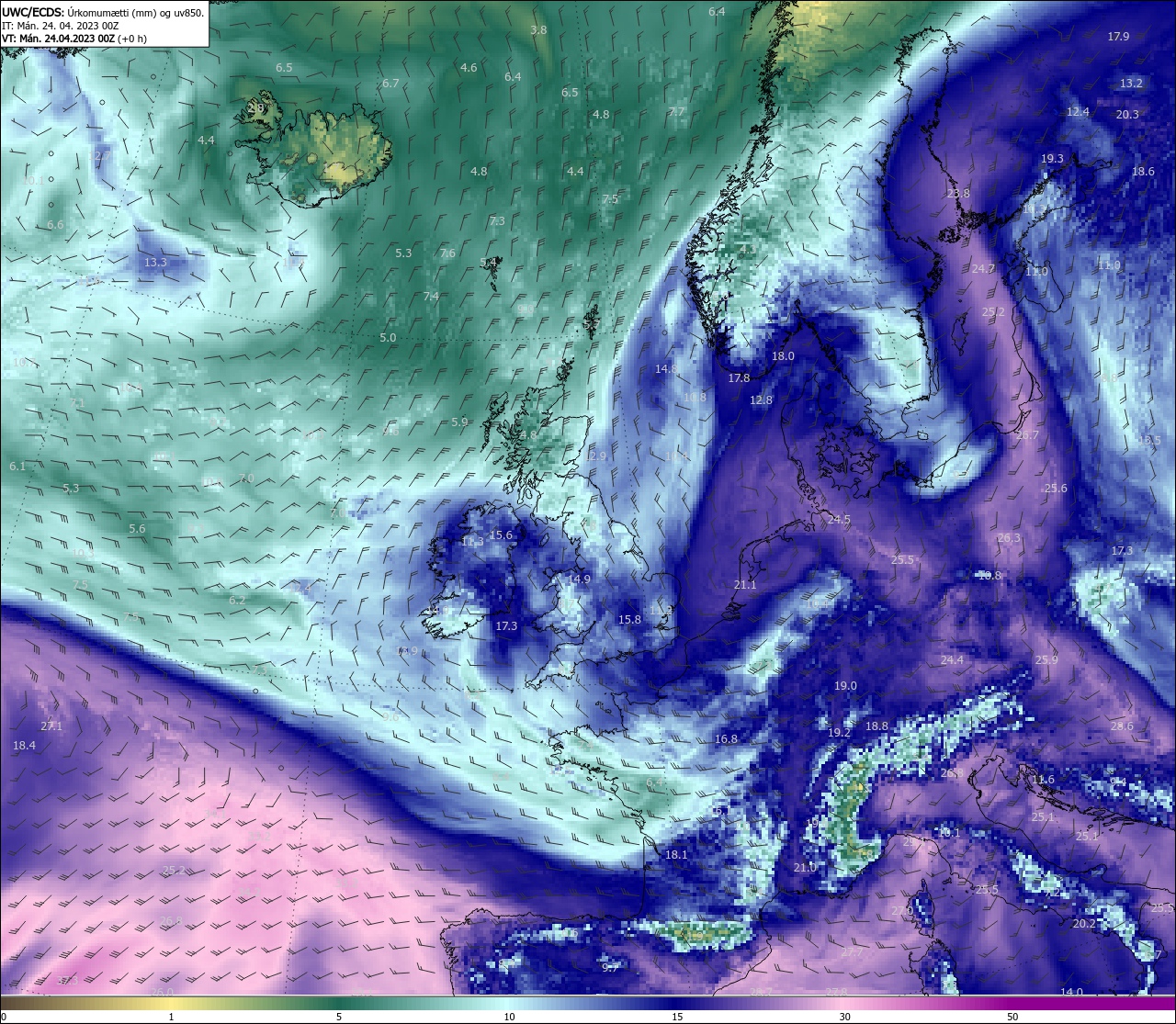Click the map value 5.9
Viewport: 1176px width, 1024px height.
coord(459,422)
